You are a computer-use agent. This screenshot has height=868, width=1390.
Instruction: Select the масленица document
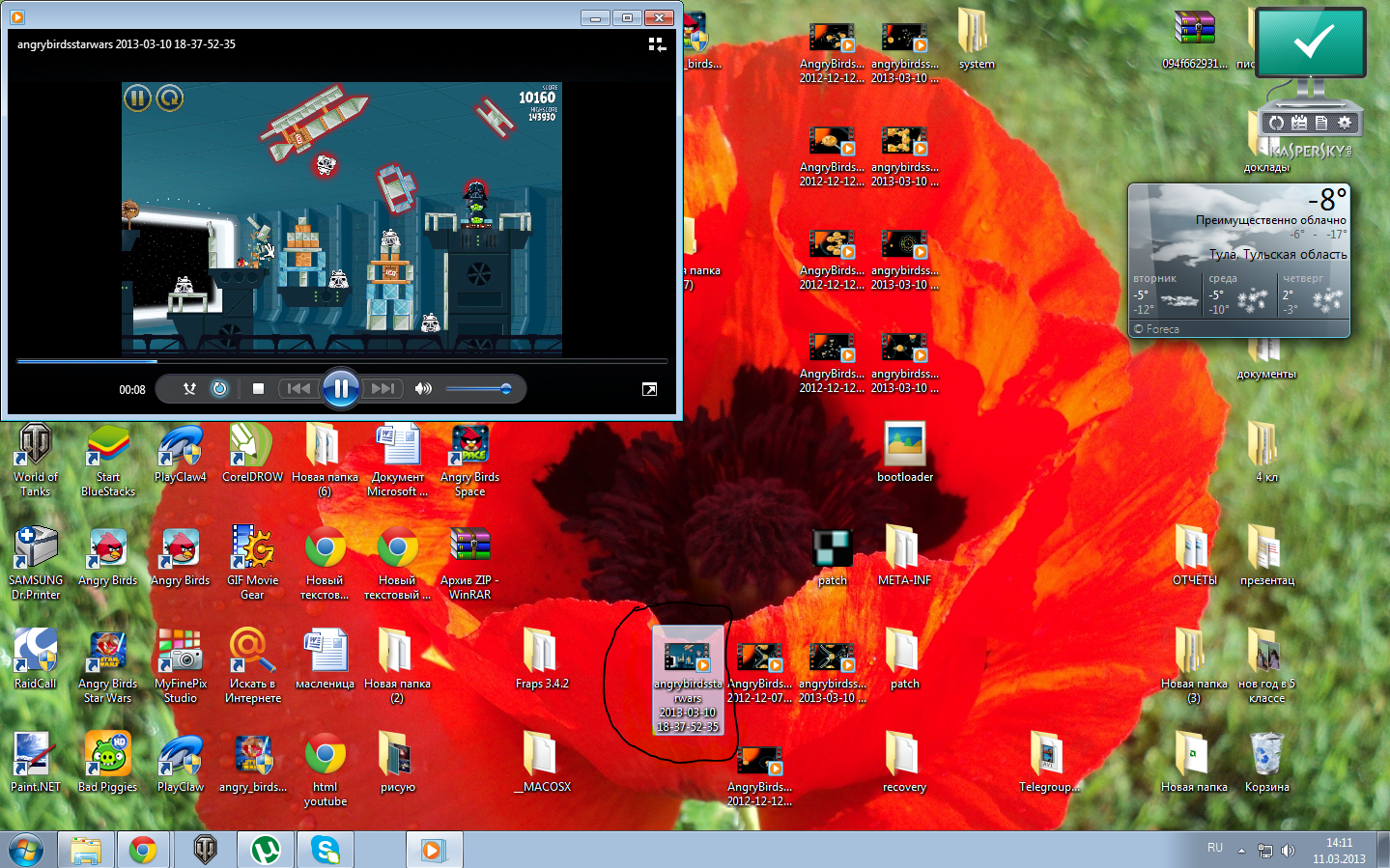[x=325, y=660]
